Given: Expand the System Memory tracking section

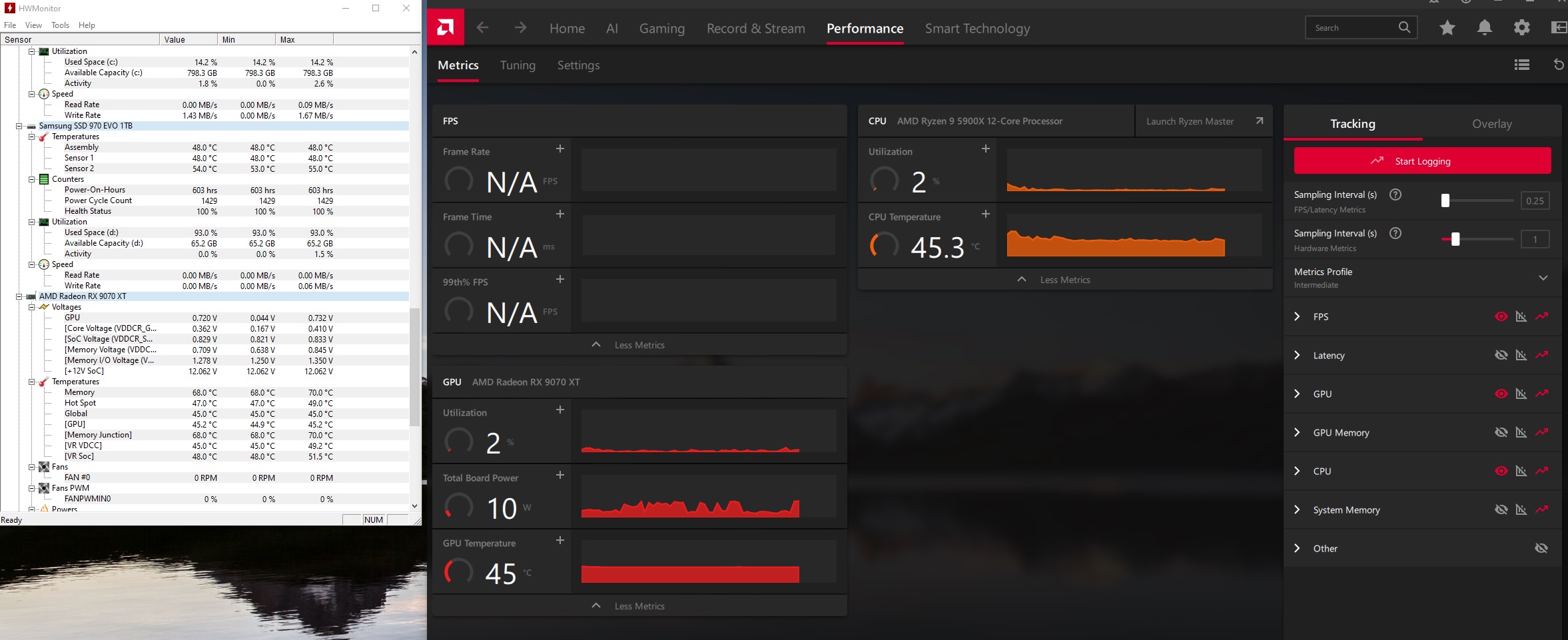Looking at the screenshot, I should 1297,509.
